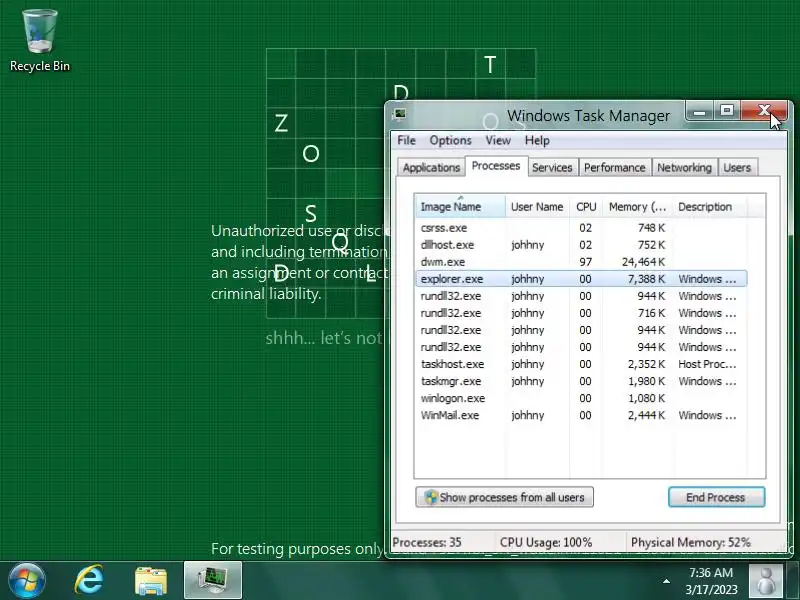Click the 97 CPU value for dwm.exe
This screenshot has width=800, height=600.
click(586, 262)
